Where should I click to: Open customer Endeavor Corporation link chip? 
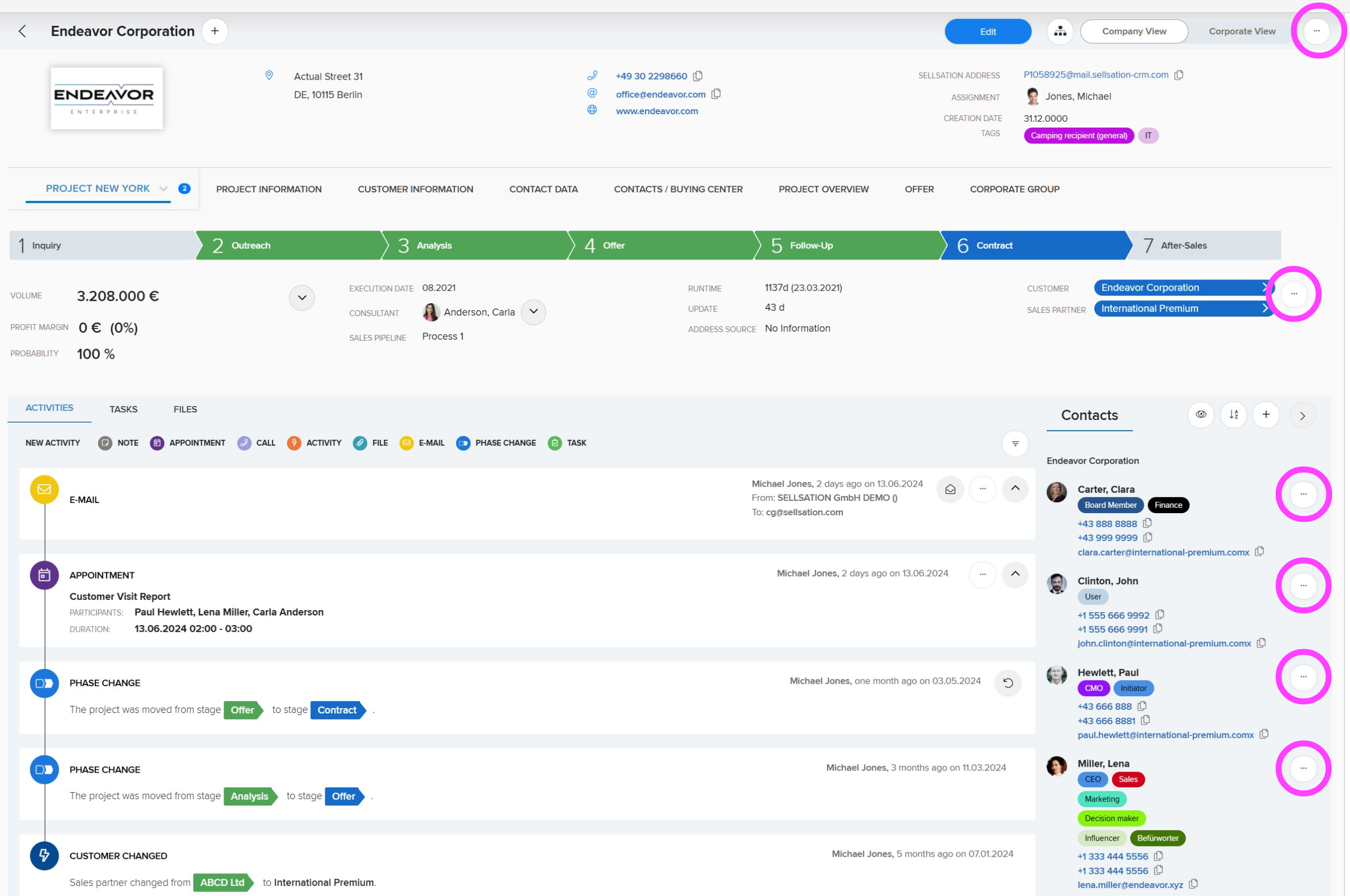(x=1184, y=288)
